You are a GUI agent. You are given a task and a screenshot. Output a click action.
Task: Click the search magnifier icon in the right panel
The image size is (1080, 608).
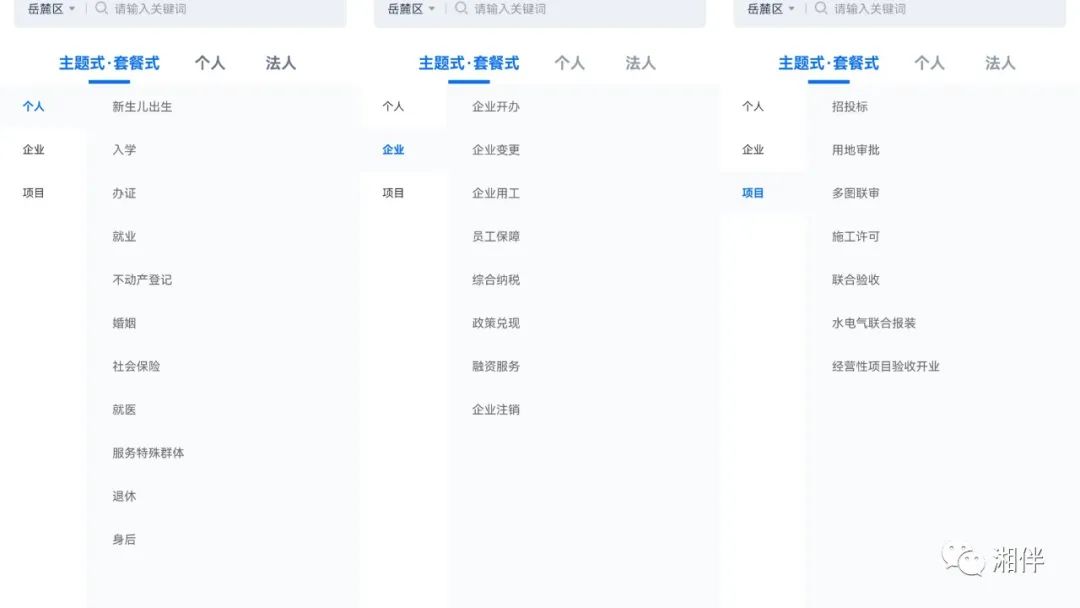click(820, 9)
